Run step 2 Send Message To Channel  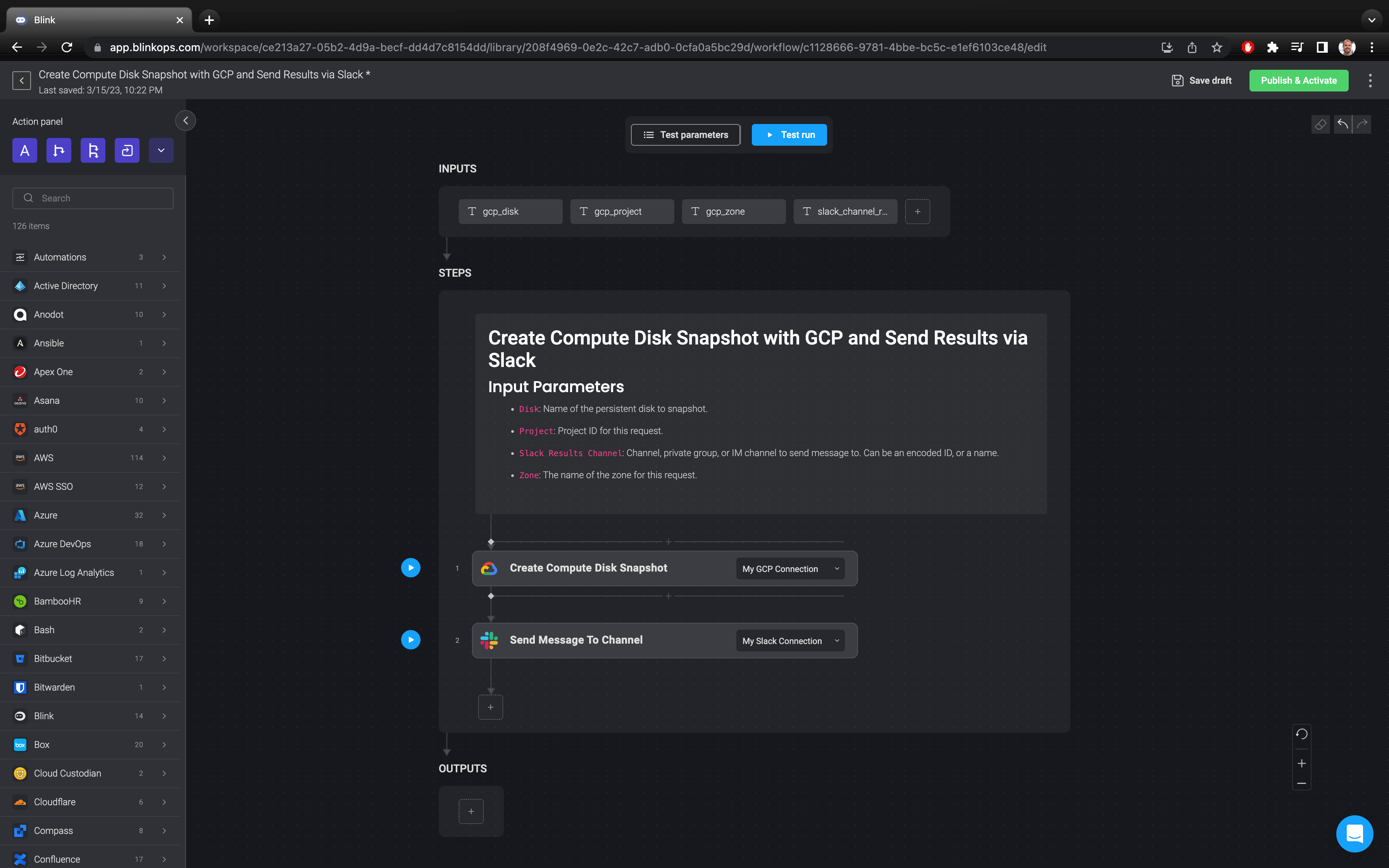(x=410, y=639)
